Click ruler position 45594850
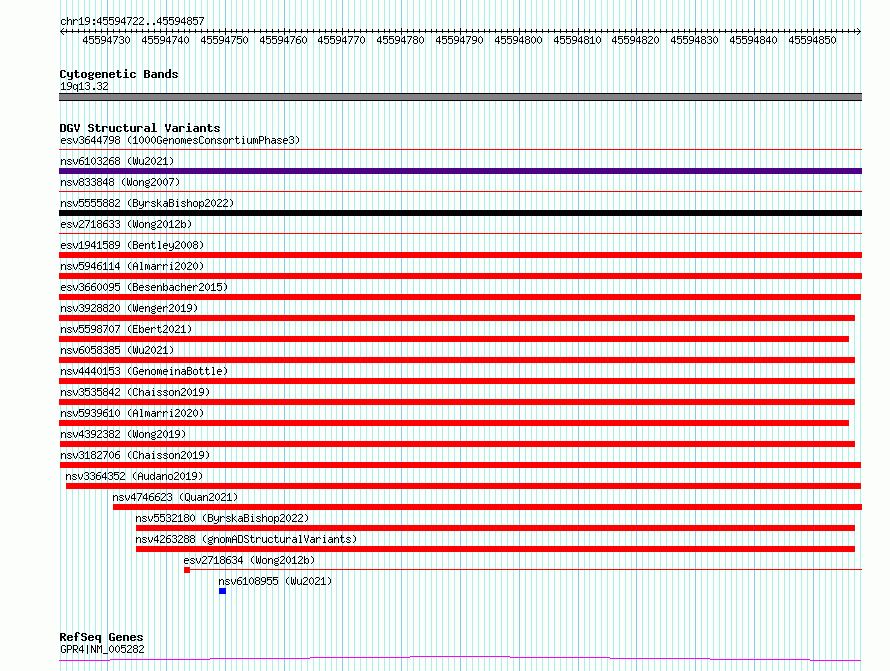 click(x=812, y=40)
